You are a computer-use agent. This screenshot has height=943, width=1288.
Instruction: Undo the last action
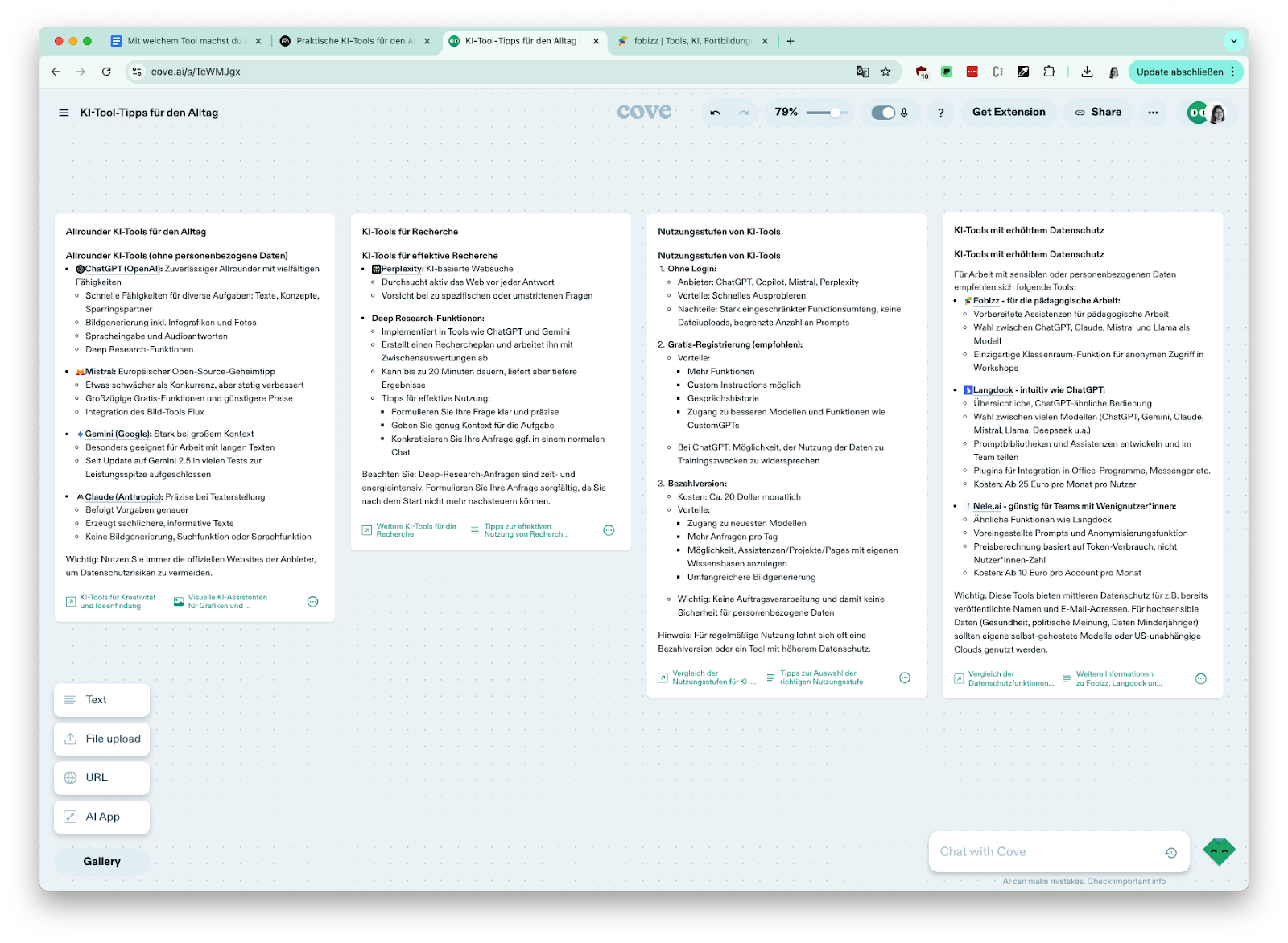[x=715, y=113]
